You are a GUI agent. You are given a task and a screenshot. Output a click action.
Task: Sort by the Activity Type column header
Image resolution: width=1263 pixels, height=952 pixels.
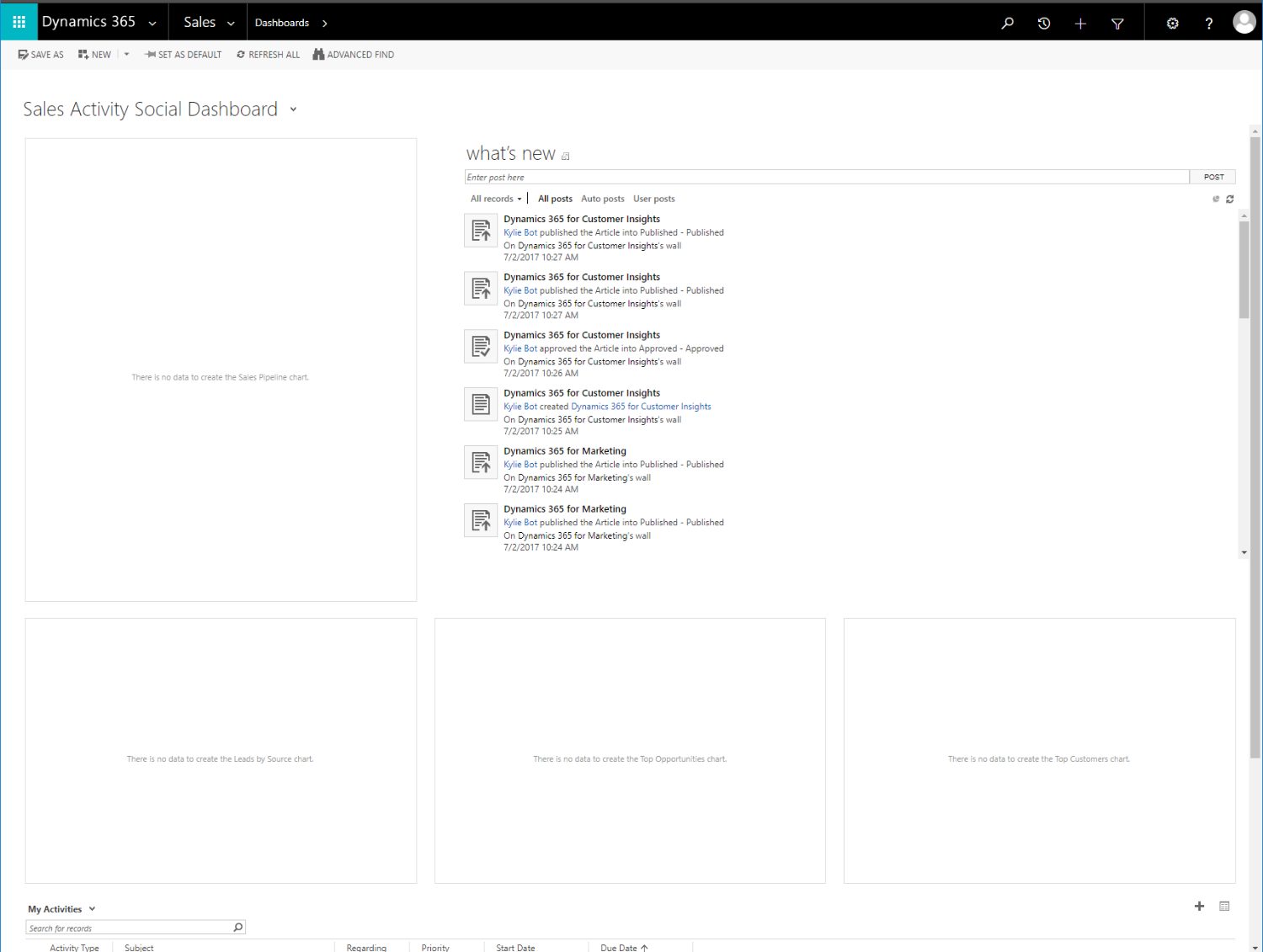(74, 948)
